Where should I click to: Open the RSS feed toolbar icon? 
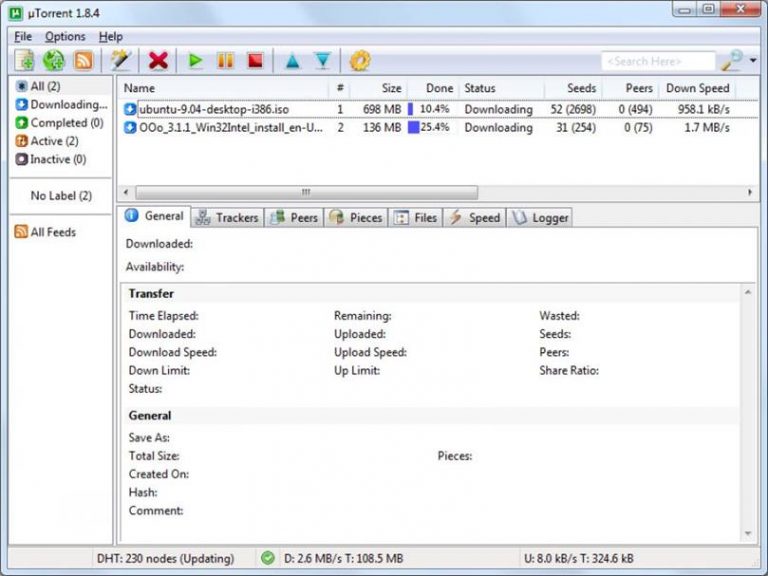coord(83,61)
